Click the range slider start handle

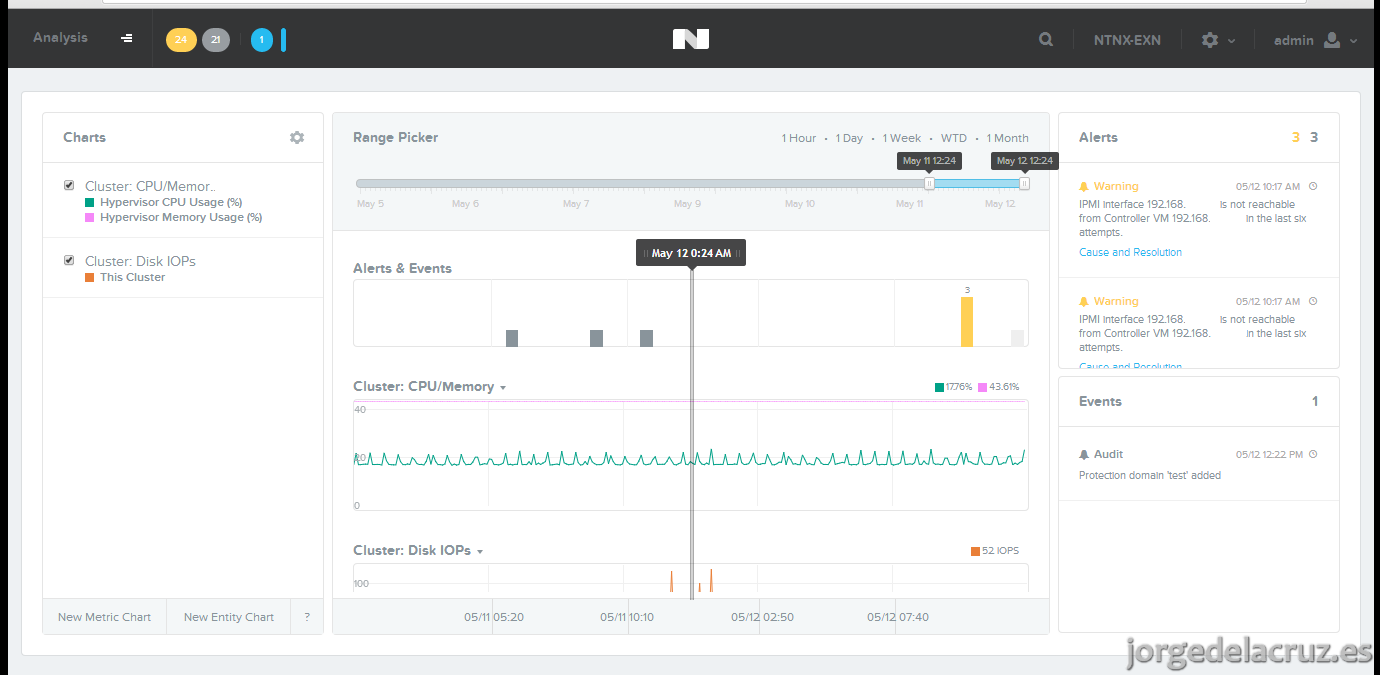tap(929, 183)
